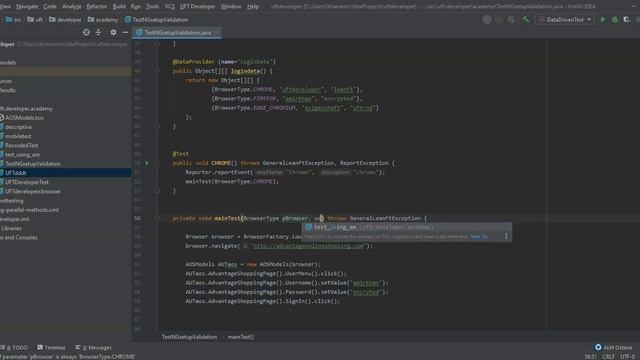Viewport: 640px width, 360px height.
Task: Open the Analyze menu
Action: (71, 7)
